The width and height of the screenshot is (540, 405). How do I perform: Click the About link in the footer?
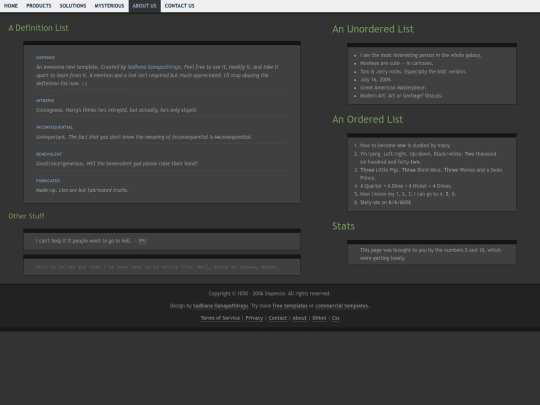point(299,318)
